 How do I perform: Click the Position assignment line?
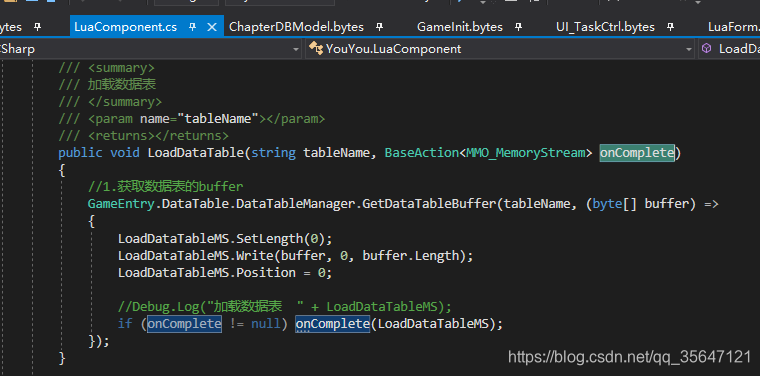[225, 272]
